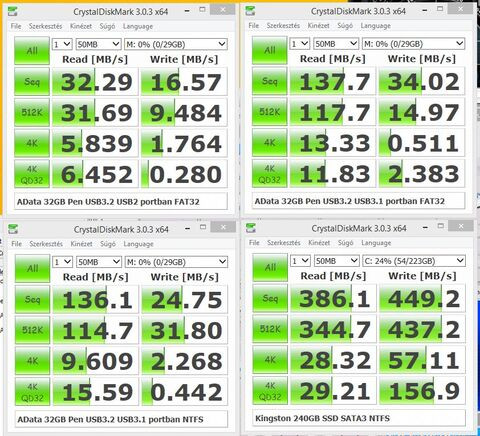The height and width of the screenshot is (436, 480).
Task: Select Seq write result 16.57
Action: coord(184,82)
